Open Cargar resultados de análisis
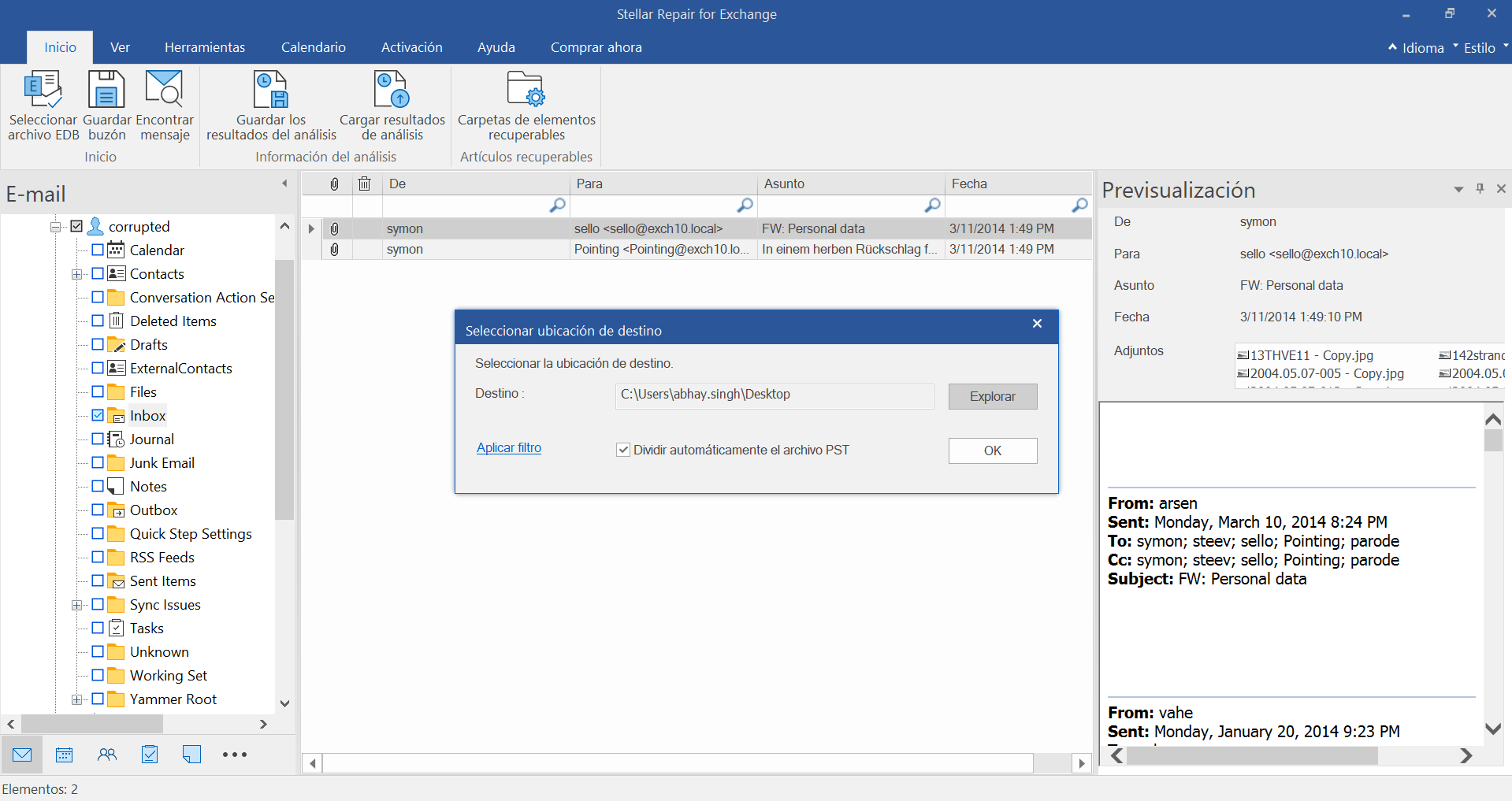 [390, 106]
